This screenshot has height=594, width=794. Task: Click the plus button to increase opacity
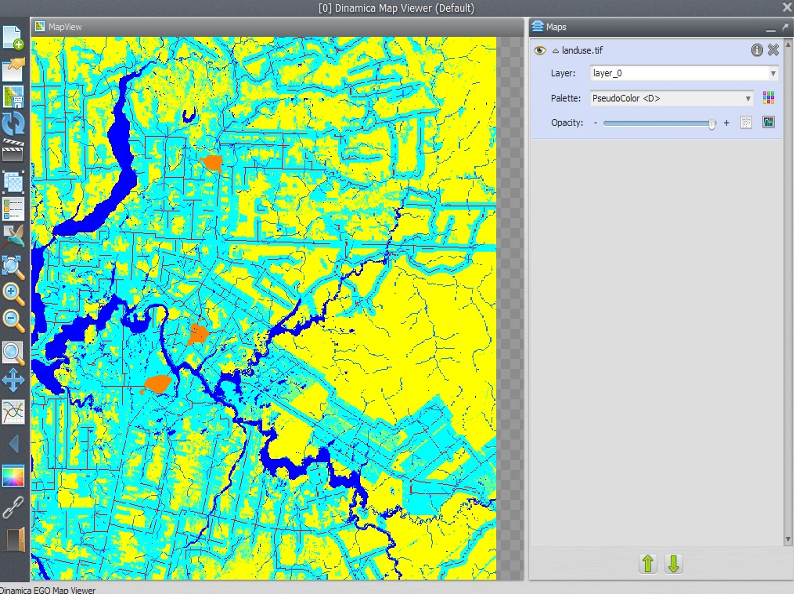[726, 122]
